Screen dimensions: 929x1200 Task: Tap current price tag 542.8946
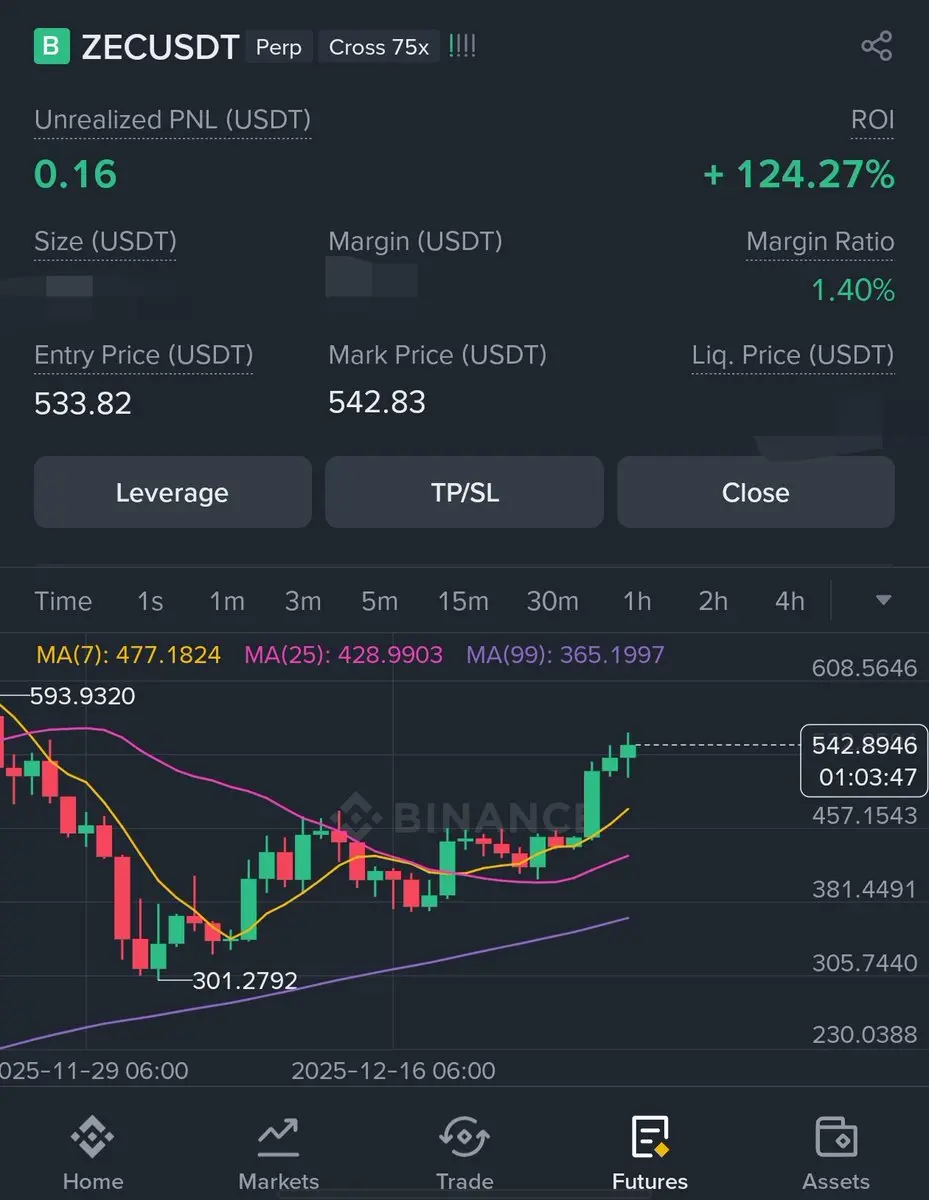864,760
